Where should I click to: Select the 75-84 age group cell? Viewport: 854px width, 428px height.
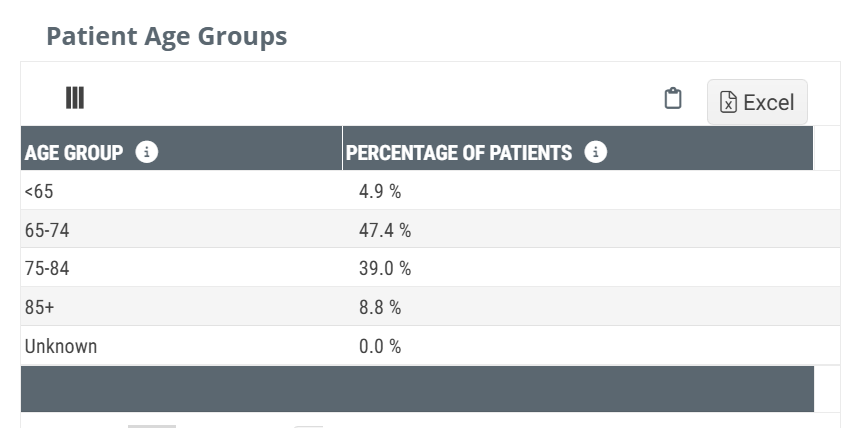coord(47,269)
